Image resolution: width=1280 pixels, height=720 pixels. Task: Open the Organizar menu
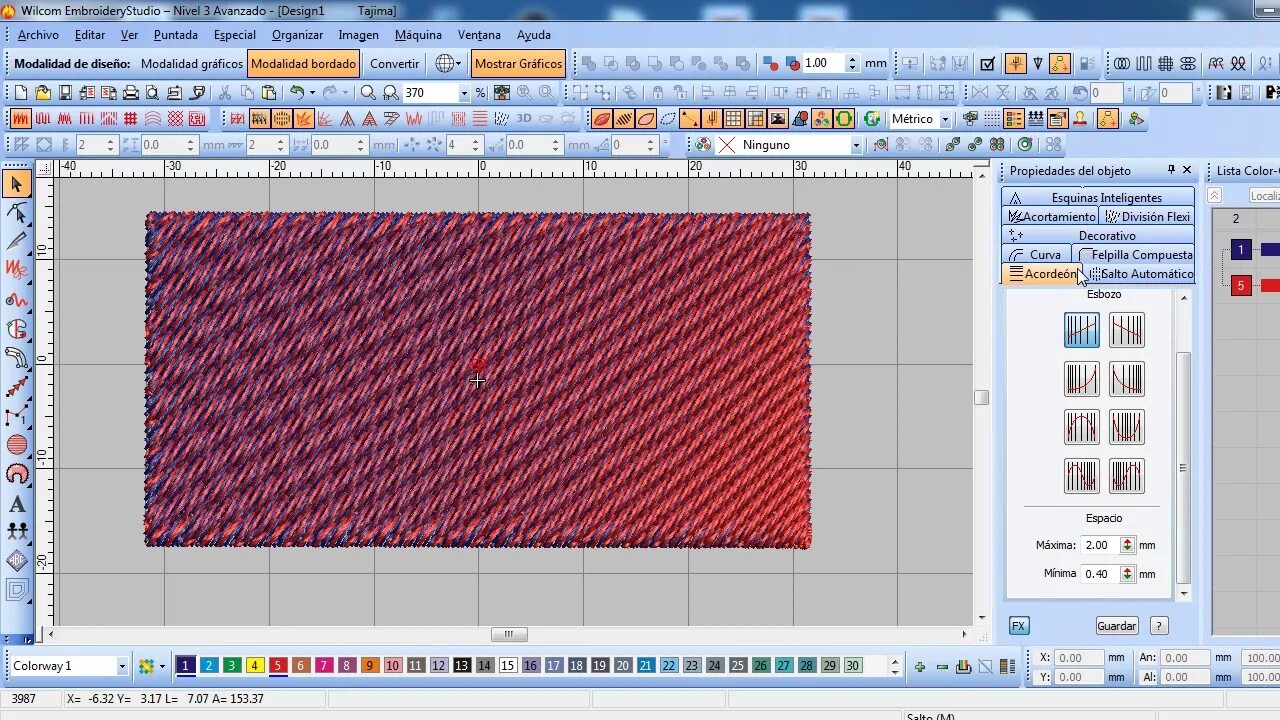[297, 35]
